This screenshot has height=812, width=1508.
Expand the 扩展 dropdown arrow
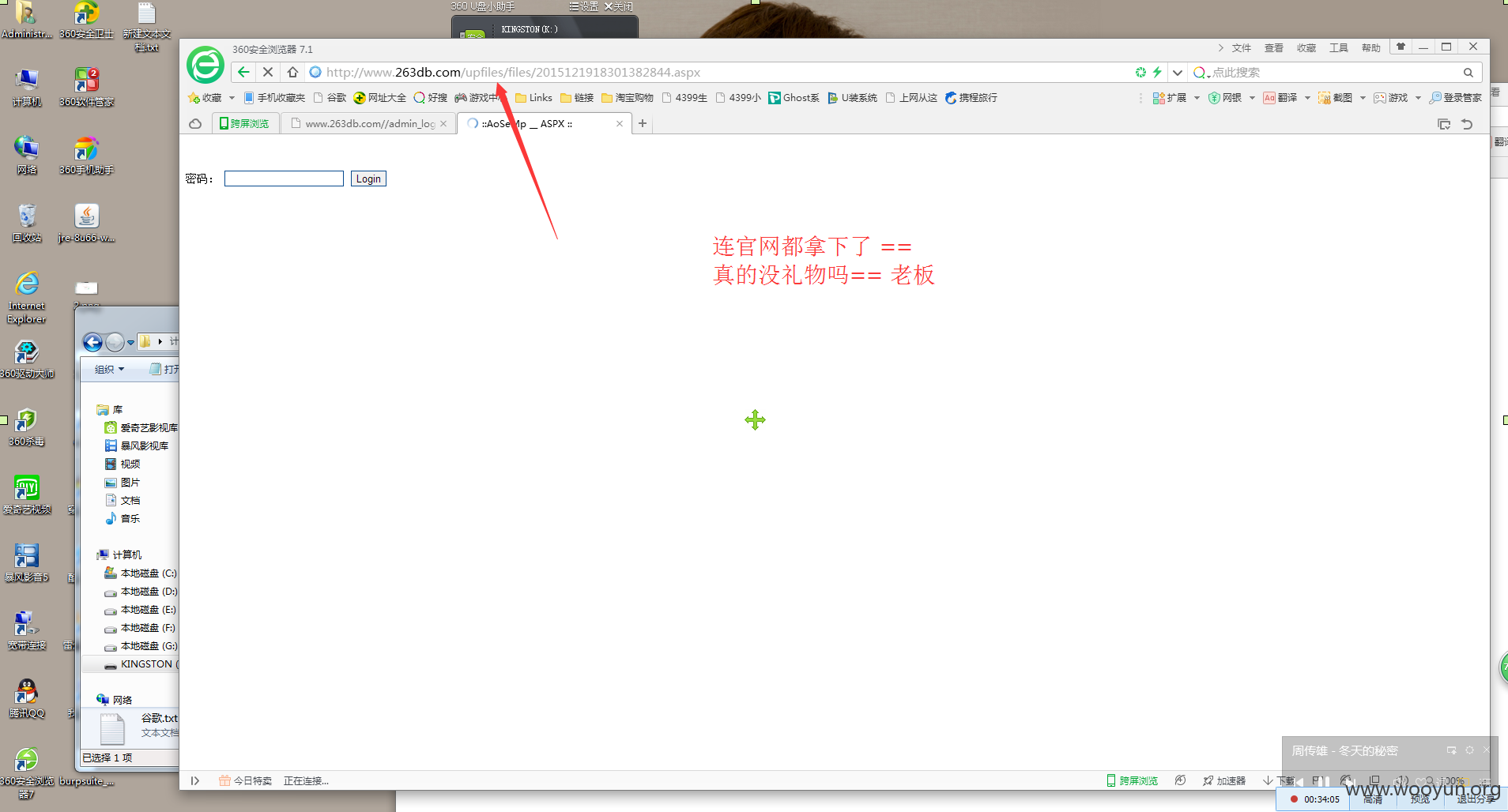(1197, 98)
